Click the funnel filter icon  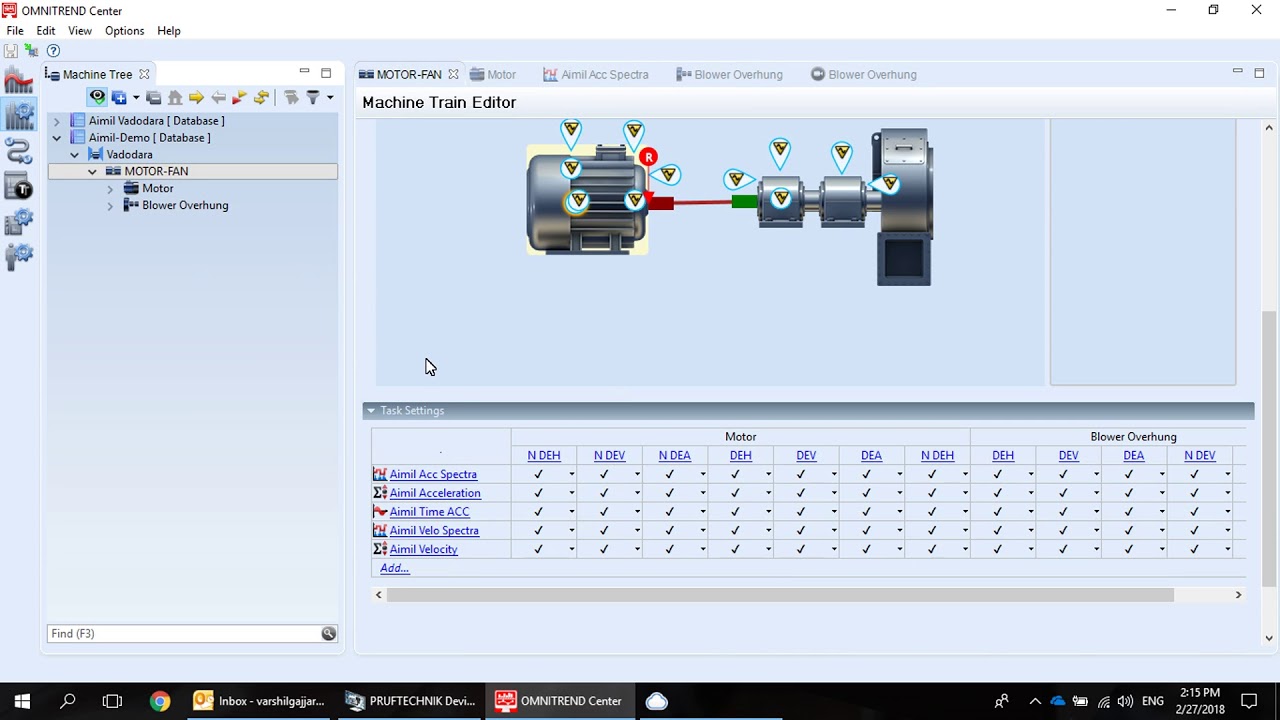[313, 97]
